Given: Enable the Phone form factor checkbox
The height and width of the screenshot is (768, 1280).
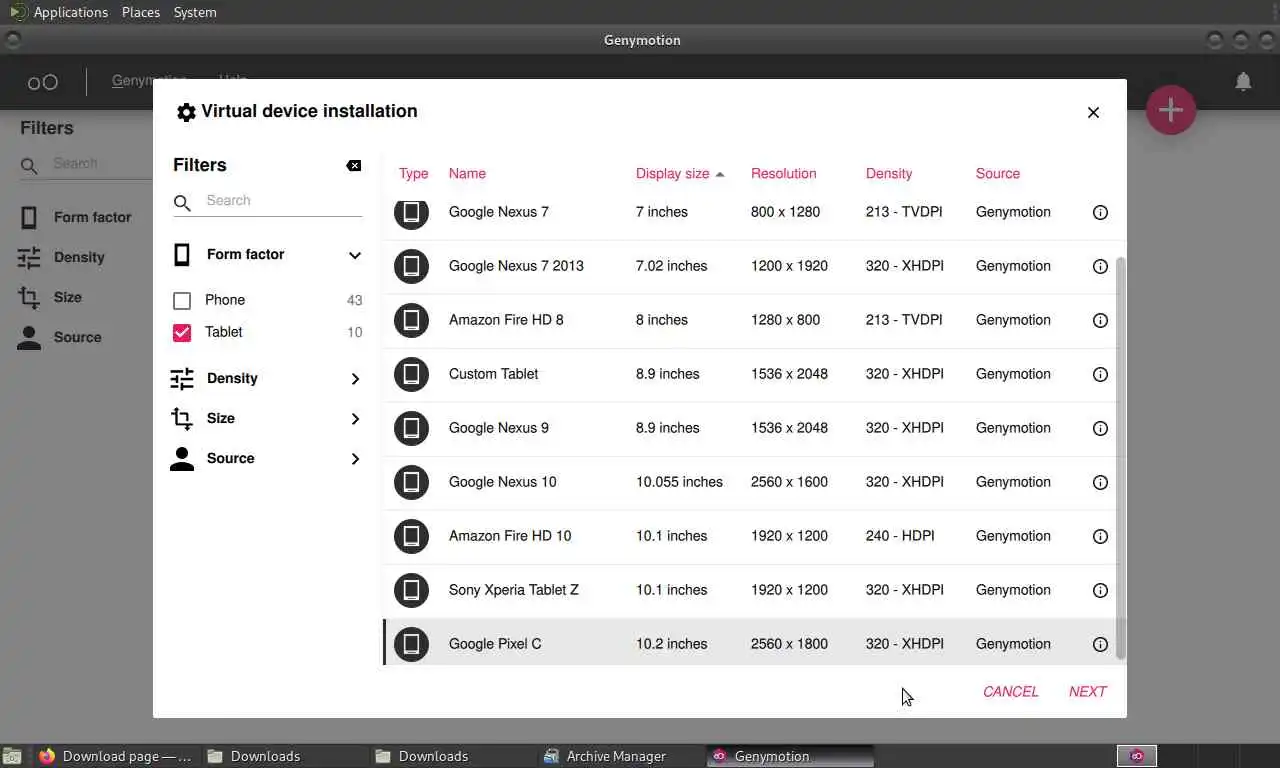Looking at the screenshot, I should (182, 300).
